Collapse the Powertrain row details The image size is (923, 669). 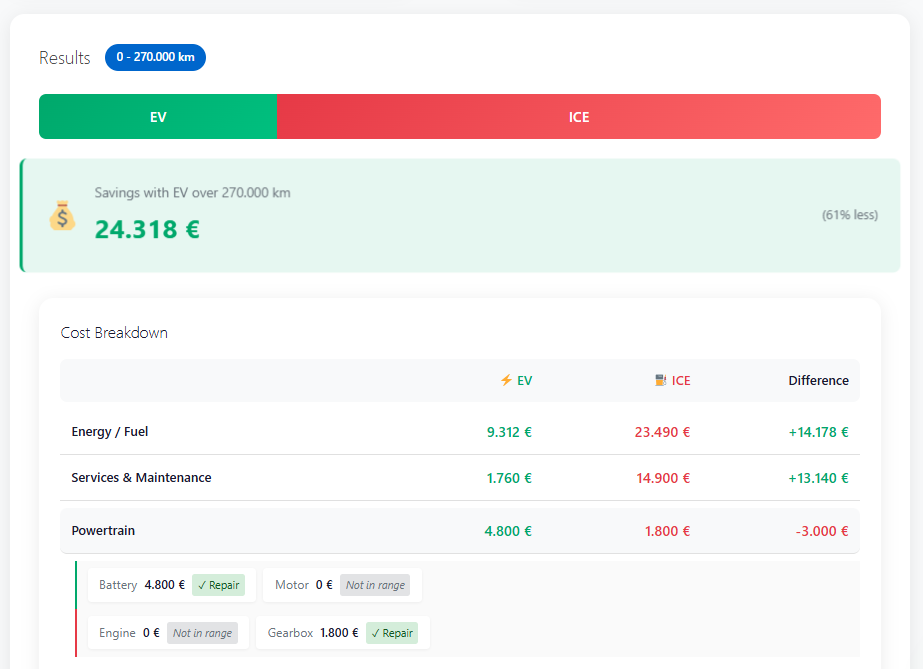tap(460, 531)
